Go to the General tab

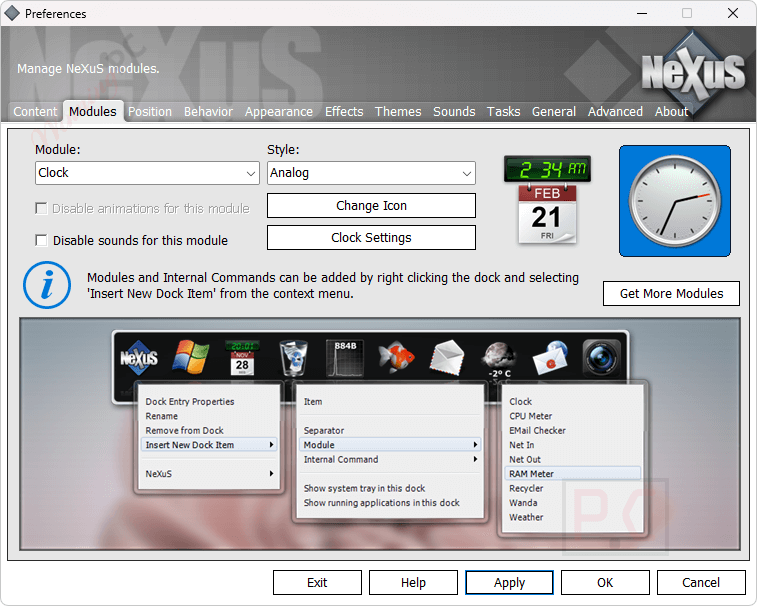click(554, 112)
